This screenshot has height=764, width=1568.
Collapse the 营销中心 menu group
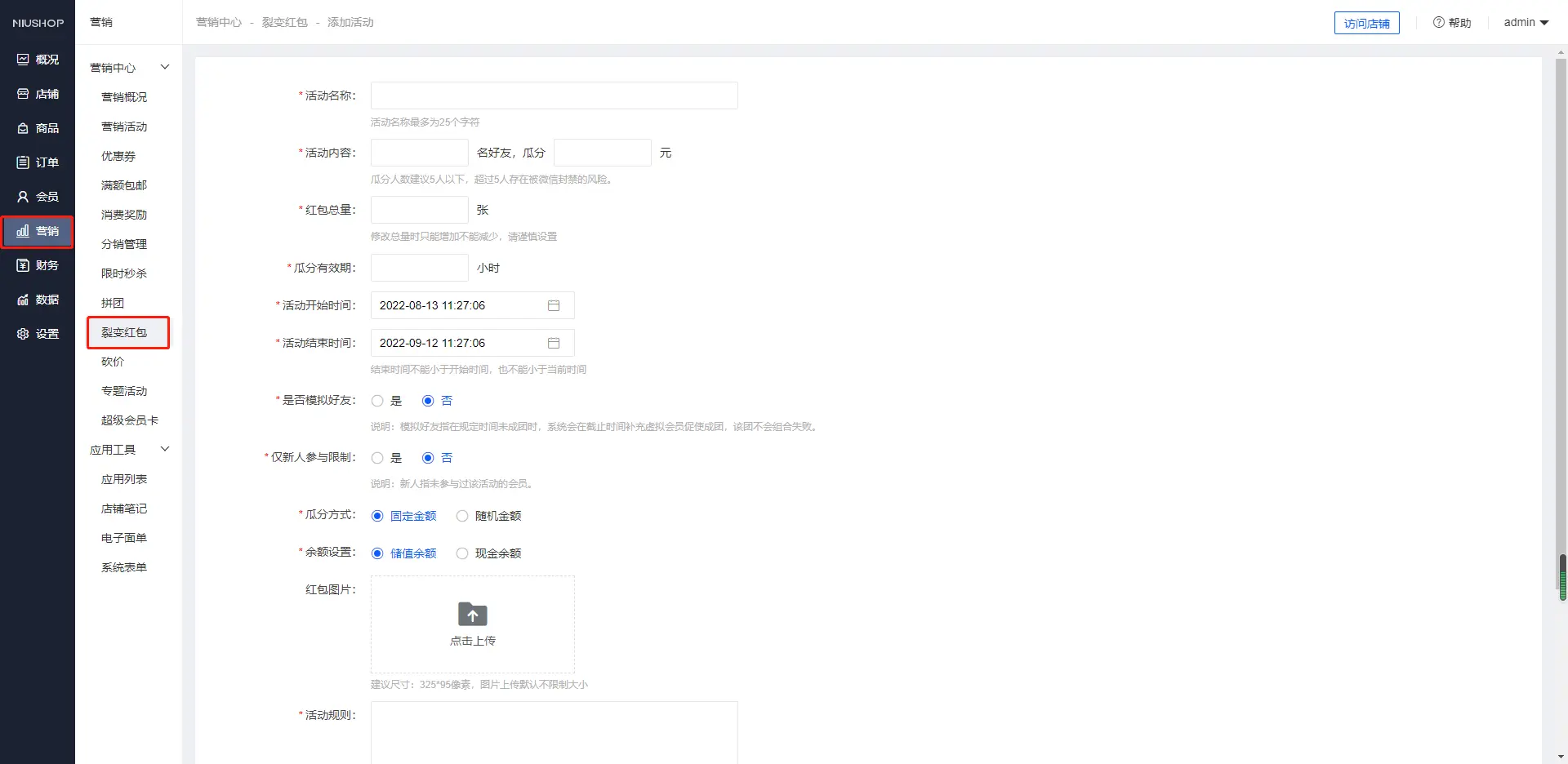(164, 67)
